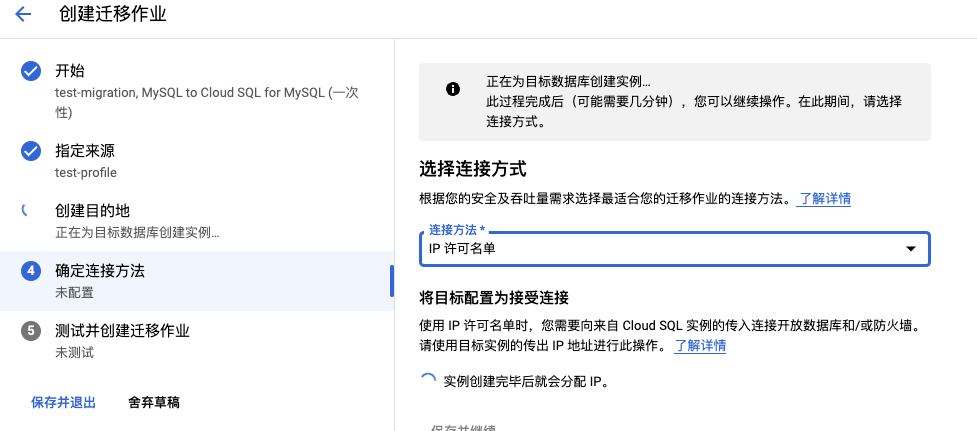Viewport: 977px width, 431px height.
Task: Select the 创建目的地 step label
Action: click(x=92, y=211)
